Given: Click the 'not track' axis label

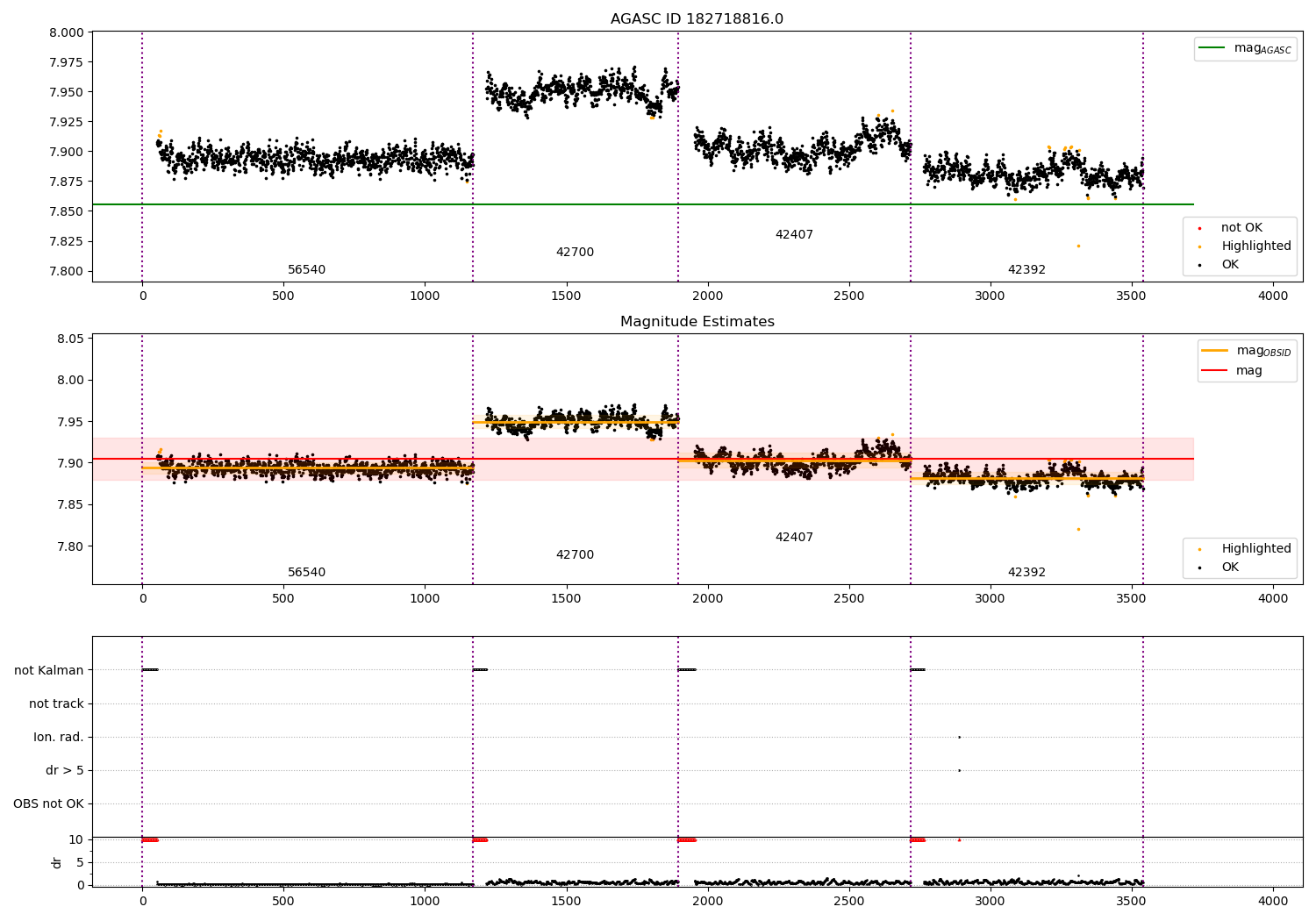Looking at the screenshot, I should (x=56, y=704).
